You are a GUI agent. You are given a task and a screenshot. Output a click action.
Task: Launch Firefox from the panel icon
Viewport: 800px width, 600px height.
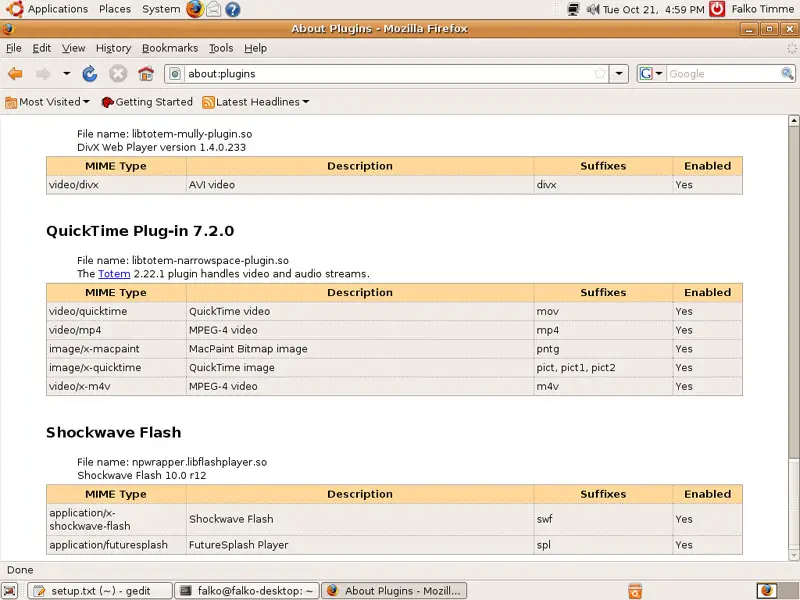[194, 9]
